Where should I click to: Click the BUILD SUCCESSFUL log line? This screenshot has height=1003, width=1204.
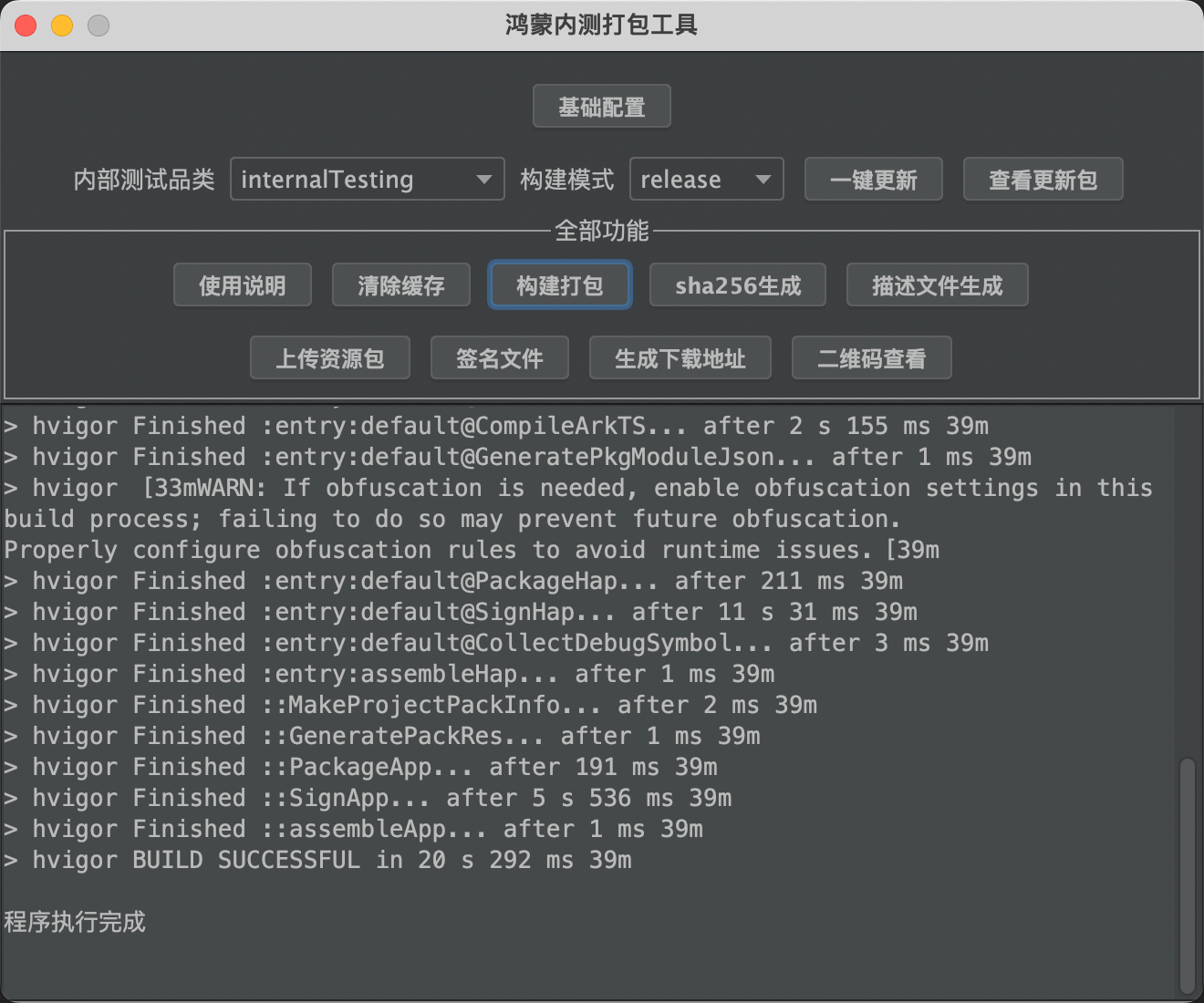[317, 860]
